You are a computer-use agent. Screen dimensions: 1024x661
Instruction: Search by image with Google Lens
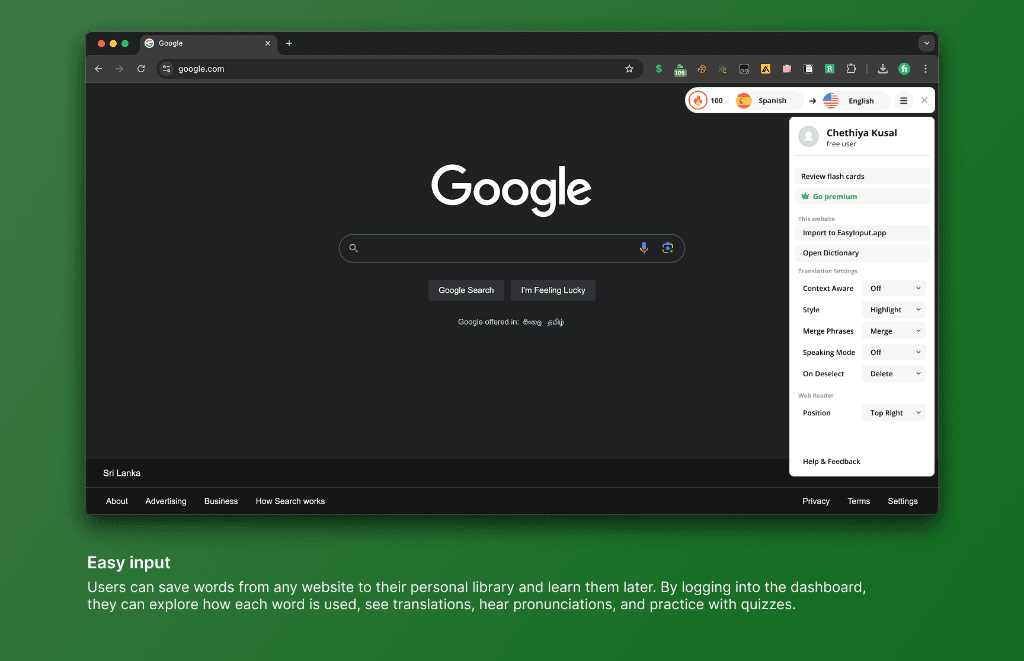(x=667, y=248)
